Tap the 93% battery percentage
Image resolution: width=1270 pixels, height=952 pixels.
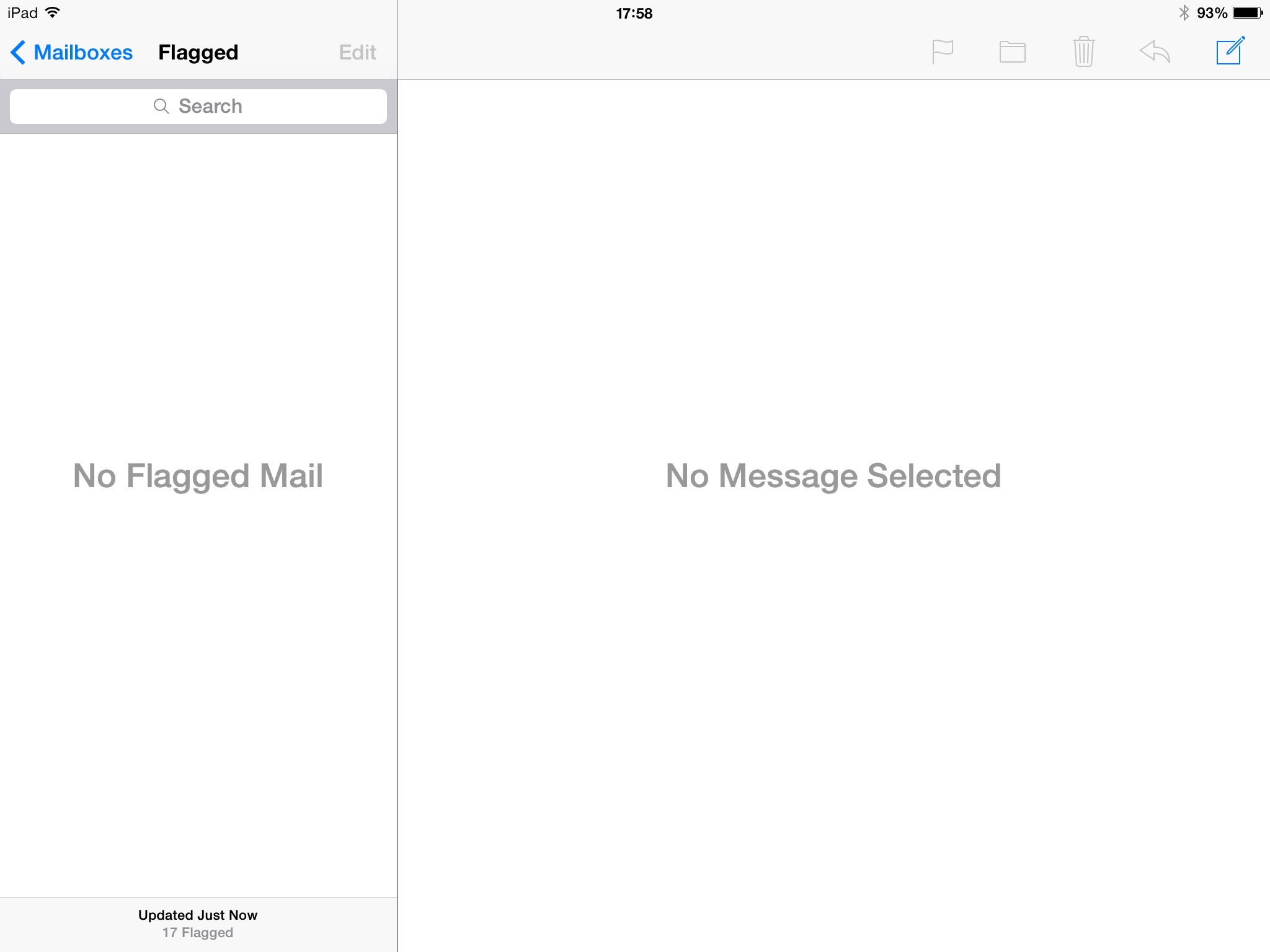tap(1212, 13)
